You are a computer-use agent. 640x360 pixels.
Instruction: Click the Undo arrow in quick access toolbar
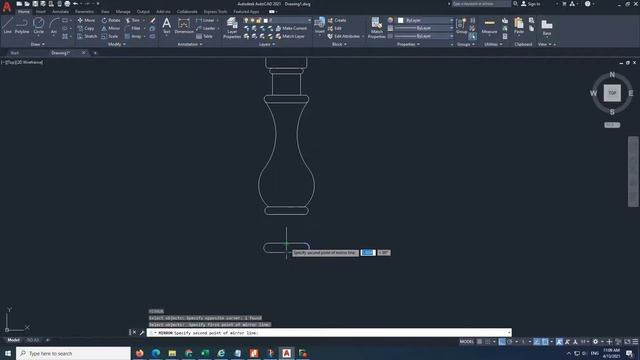tap(76, 4)
